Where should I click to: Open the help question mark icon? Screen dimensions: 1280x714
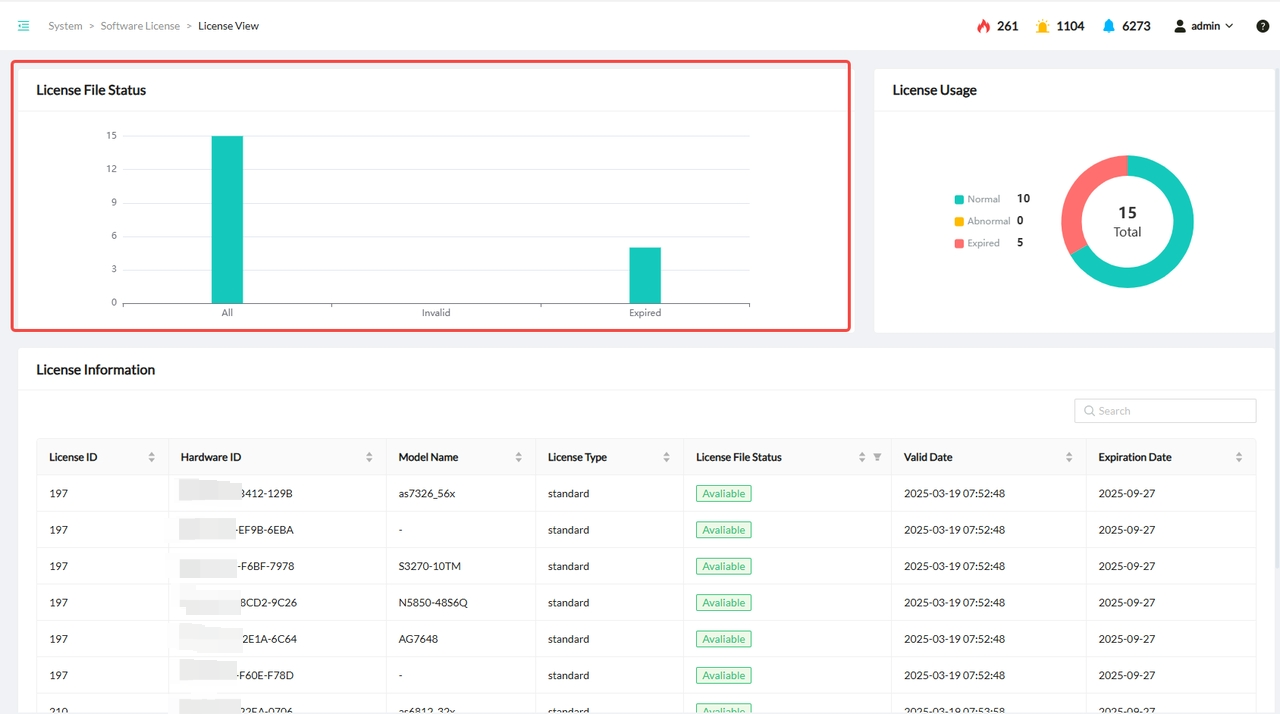(1262, 26)
